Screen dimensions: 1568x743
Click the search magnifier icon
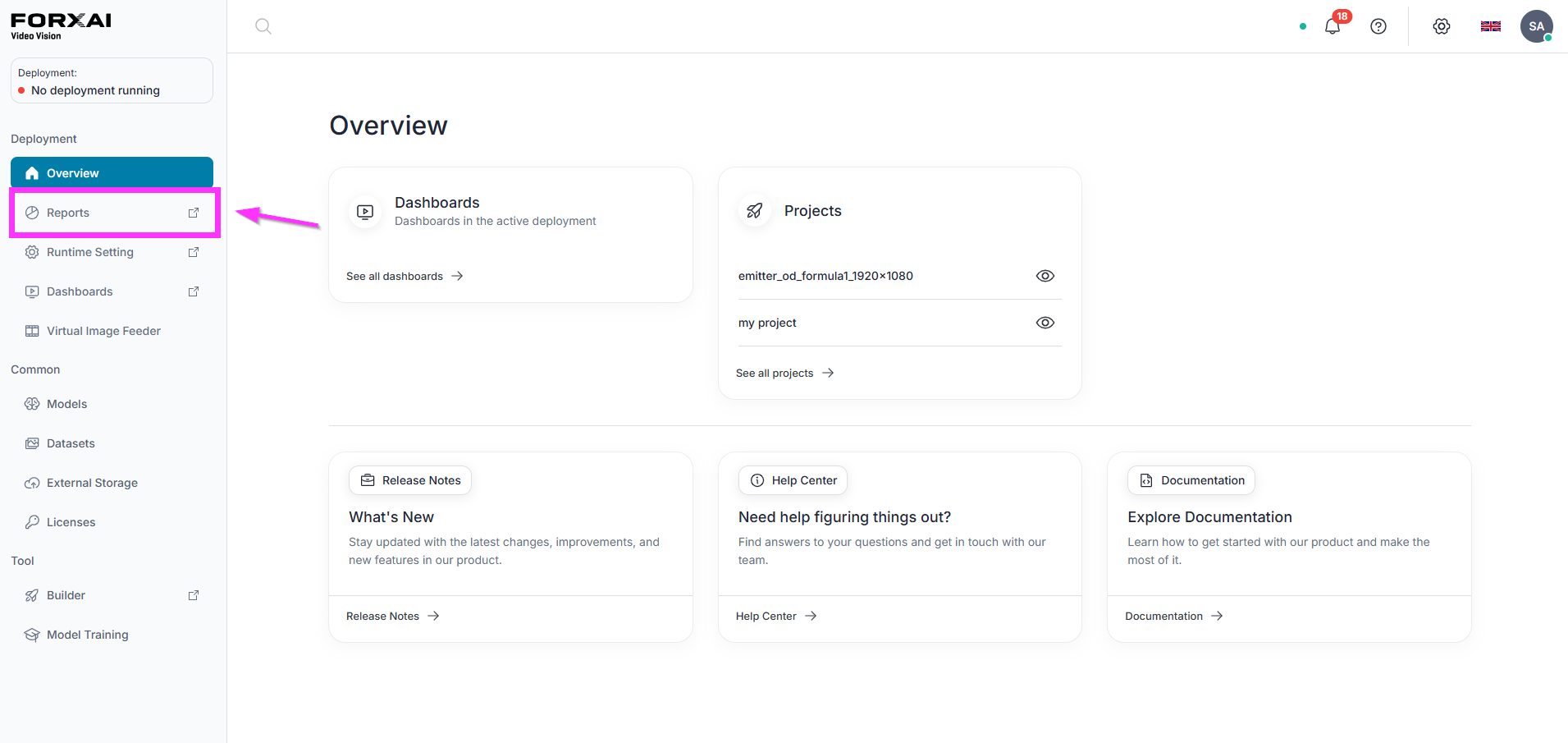(x=263, y=26)
